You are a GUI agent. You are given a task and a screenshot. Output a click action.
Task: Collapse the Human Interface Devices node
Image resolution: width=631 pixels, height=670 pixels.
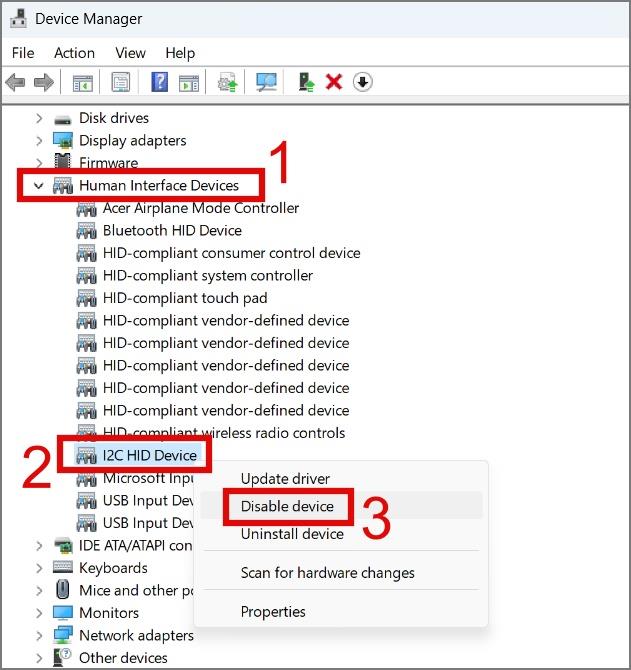pyautogui.click(x=39, y=186)
